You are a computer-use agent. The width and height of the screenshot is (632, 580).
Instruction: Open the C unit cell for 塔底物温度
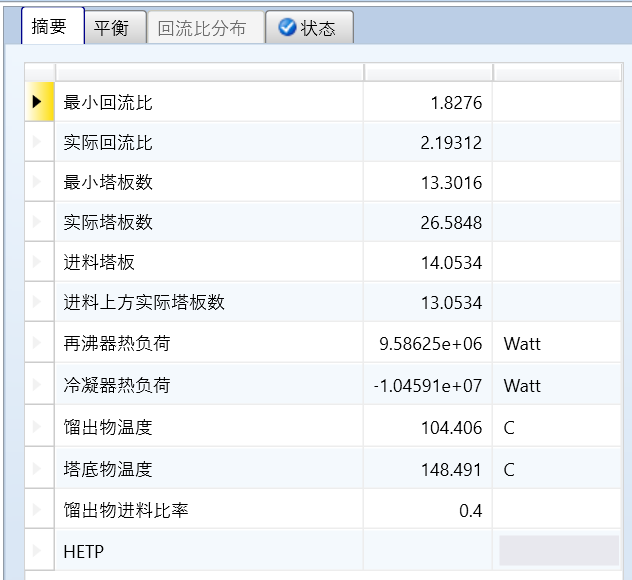point(556,469)
